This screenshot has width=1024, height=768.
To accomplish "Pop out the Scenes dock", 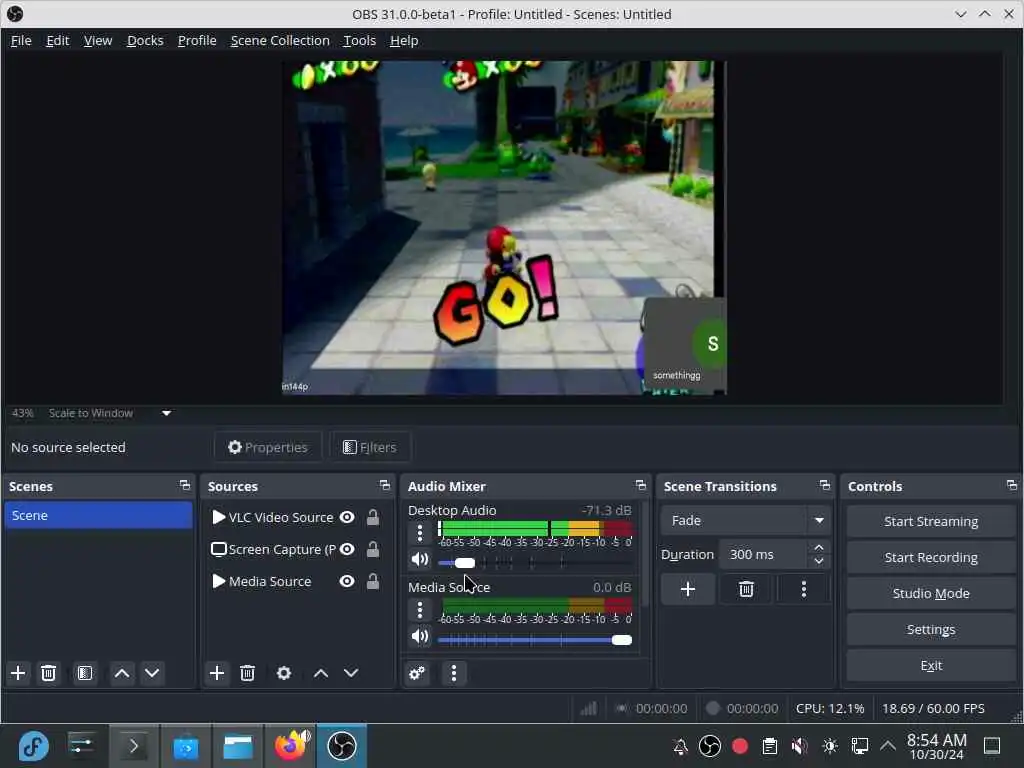I will [x=185, y=486].
